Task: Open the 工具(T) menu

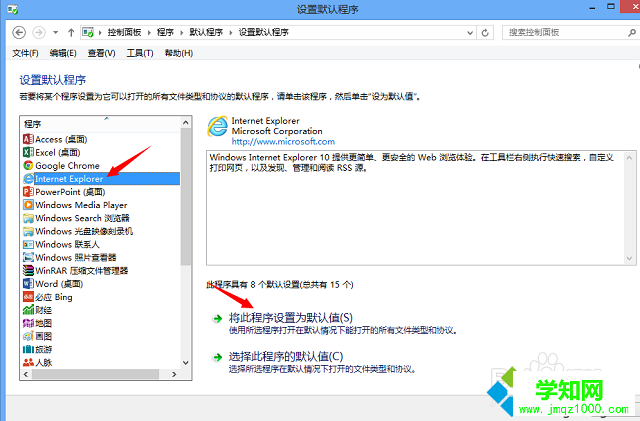Action: pyautogui.click(x=140, y=53)
